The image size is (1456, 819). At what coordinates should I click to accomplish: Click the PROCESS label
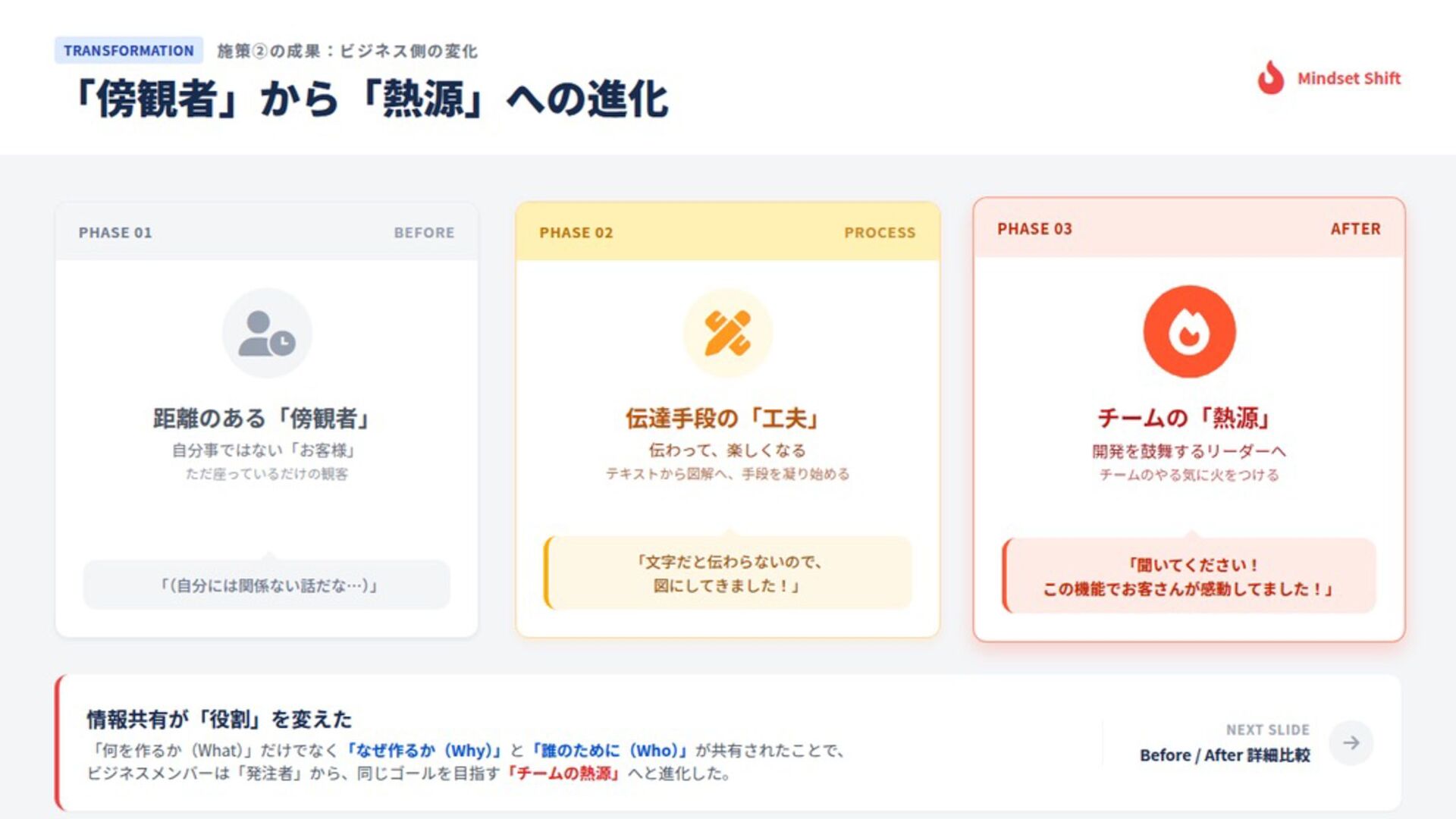point(880,233)
